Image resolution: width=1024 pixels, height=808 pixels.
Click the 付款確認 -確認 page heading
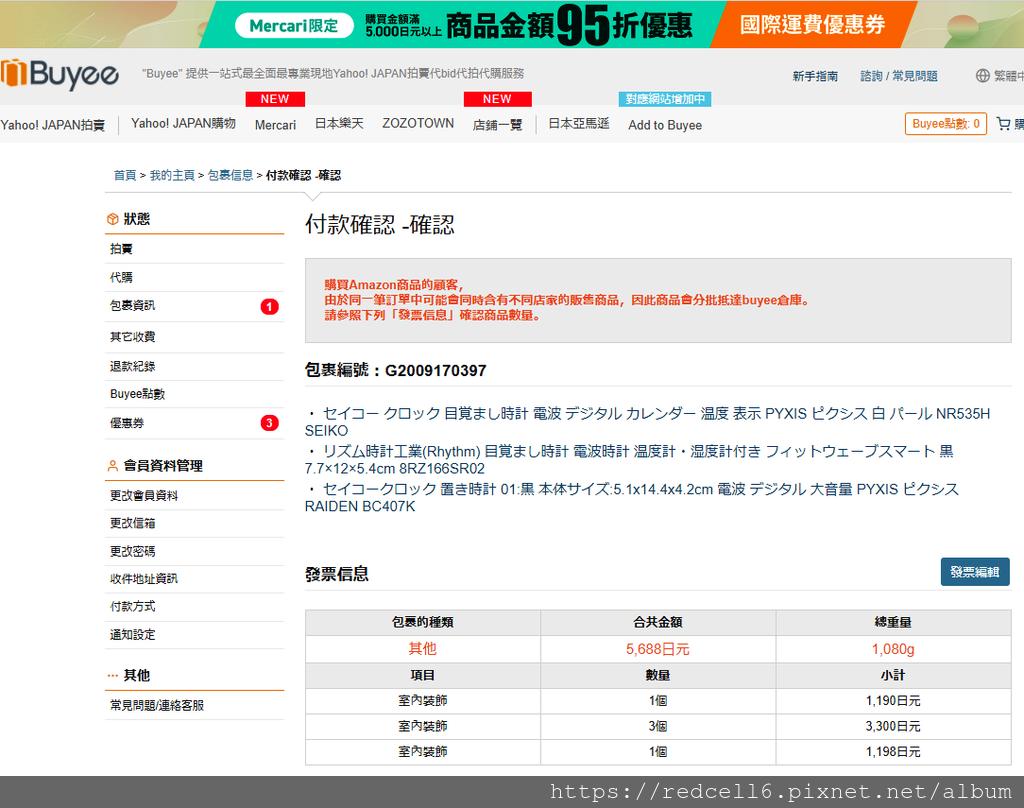pyautogui.click(x=379, y=225)
